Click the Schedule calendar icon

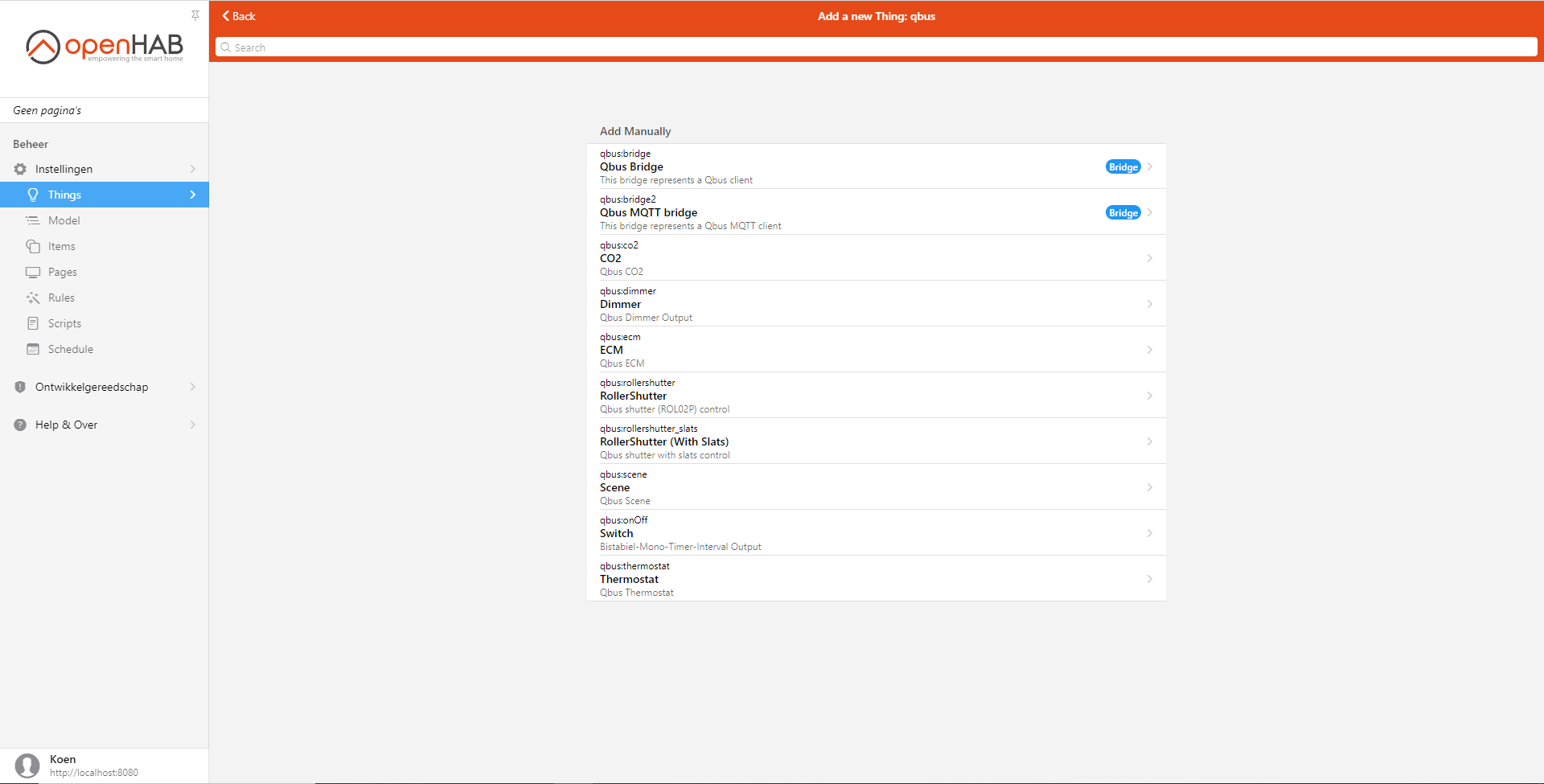click(x=33, y=349)
